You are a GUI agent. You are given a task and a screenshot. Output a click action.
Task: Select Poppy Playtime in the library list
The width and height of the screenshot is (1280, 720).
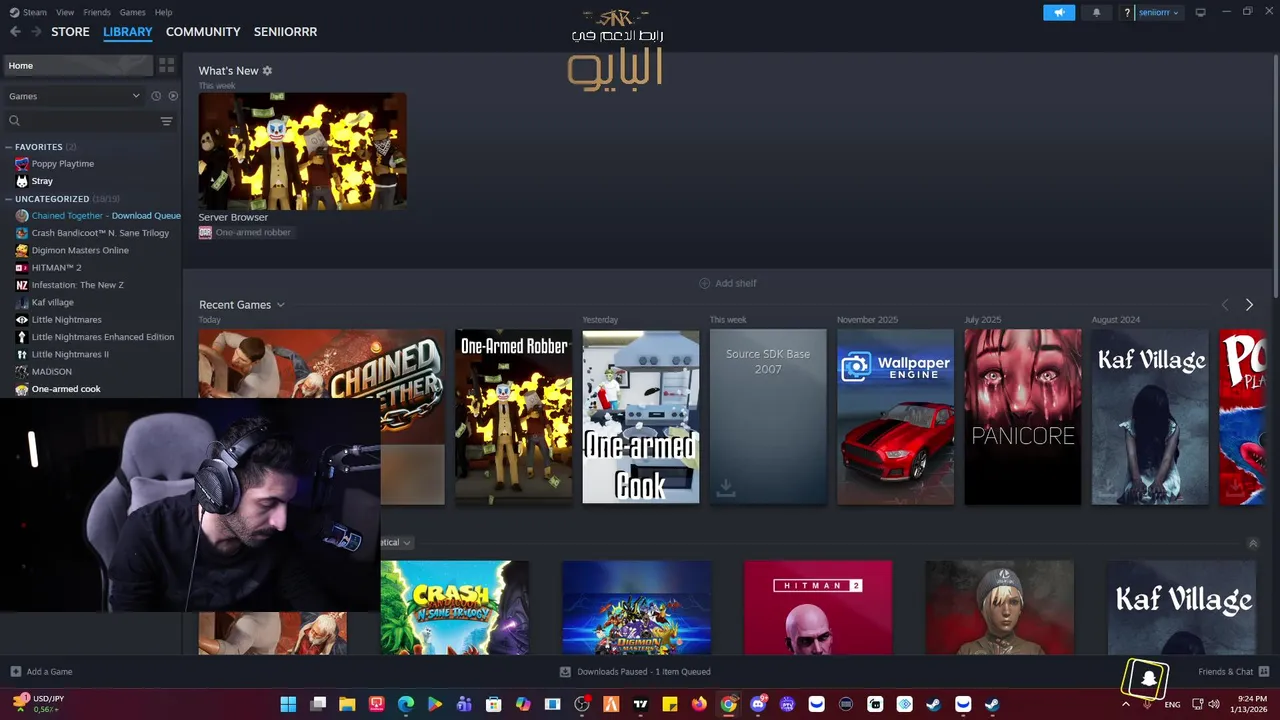[62, 164]
